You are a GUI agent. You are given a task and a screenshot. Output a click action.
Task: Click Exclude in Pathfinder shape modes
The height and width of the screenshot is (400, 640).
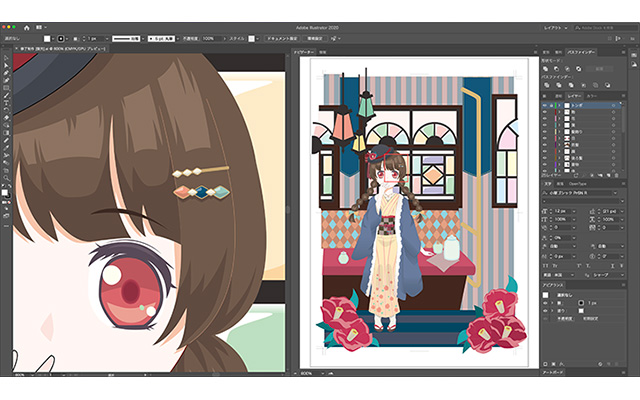point(578,69)
